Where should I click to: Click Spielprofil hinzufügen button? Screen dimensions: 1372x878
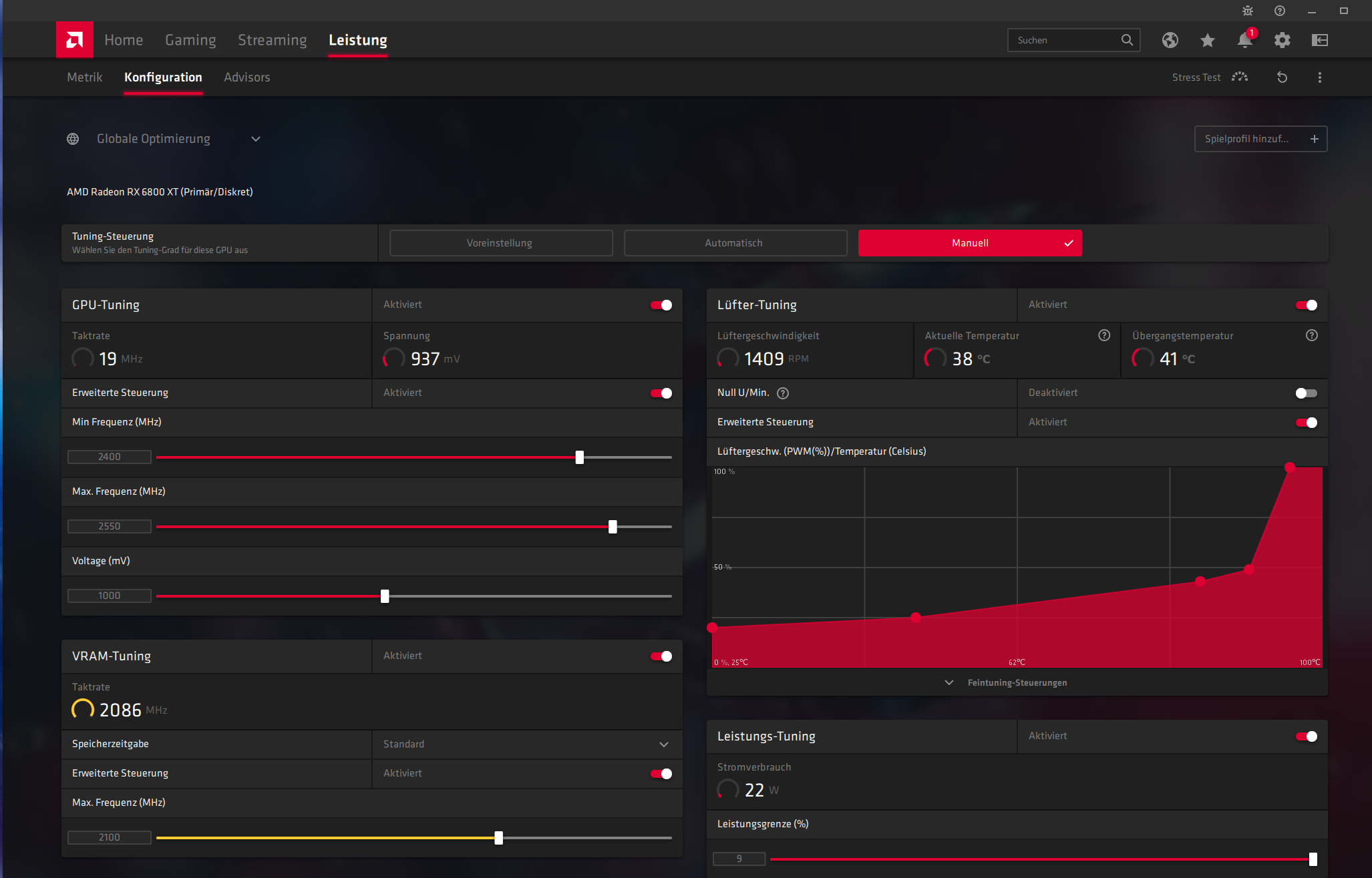pos(1260,139)
